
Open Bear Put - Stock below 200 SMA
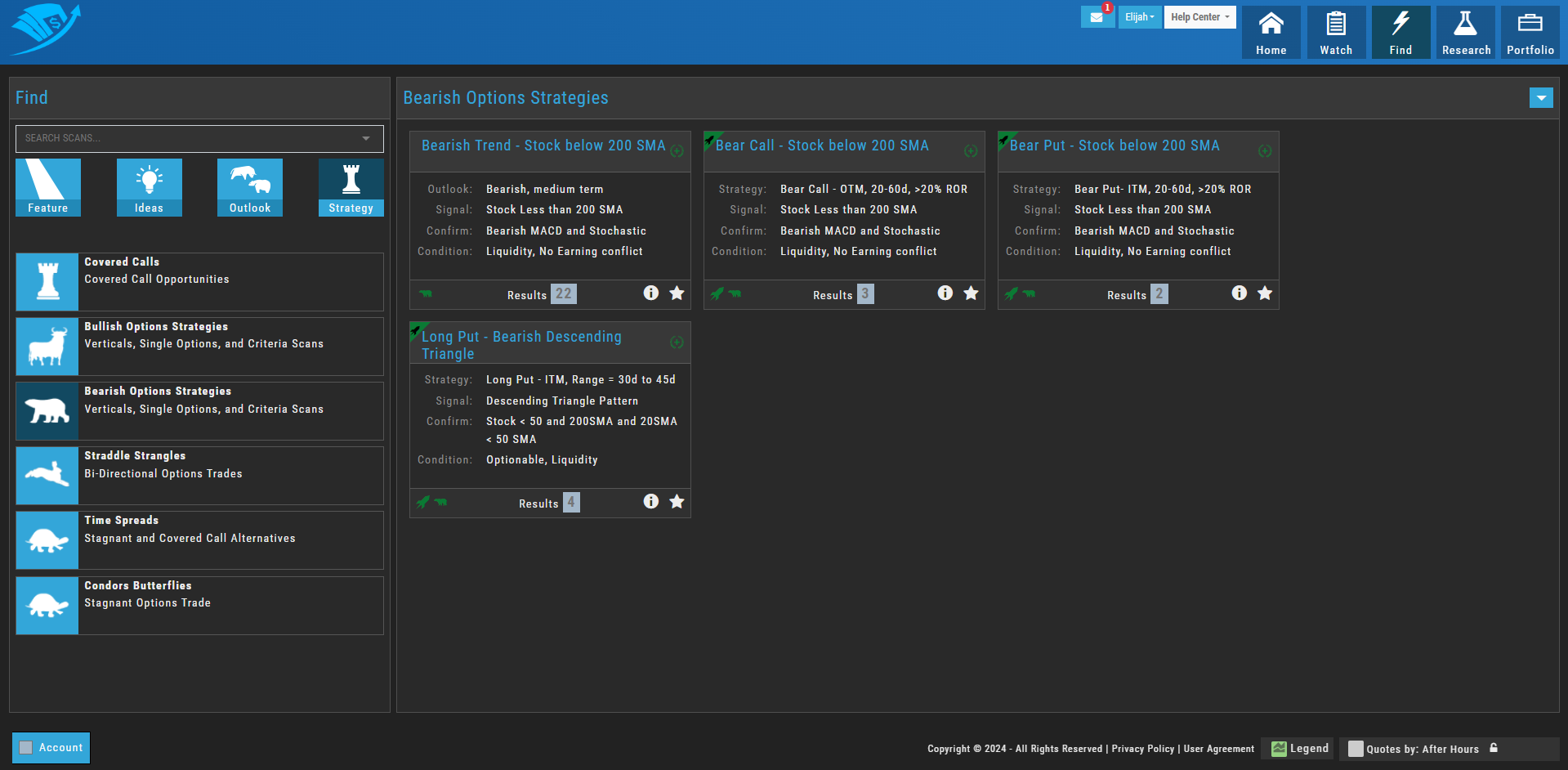point(1115,145)
